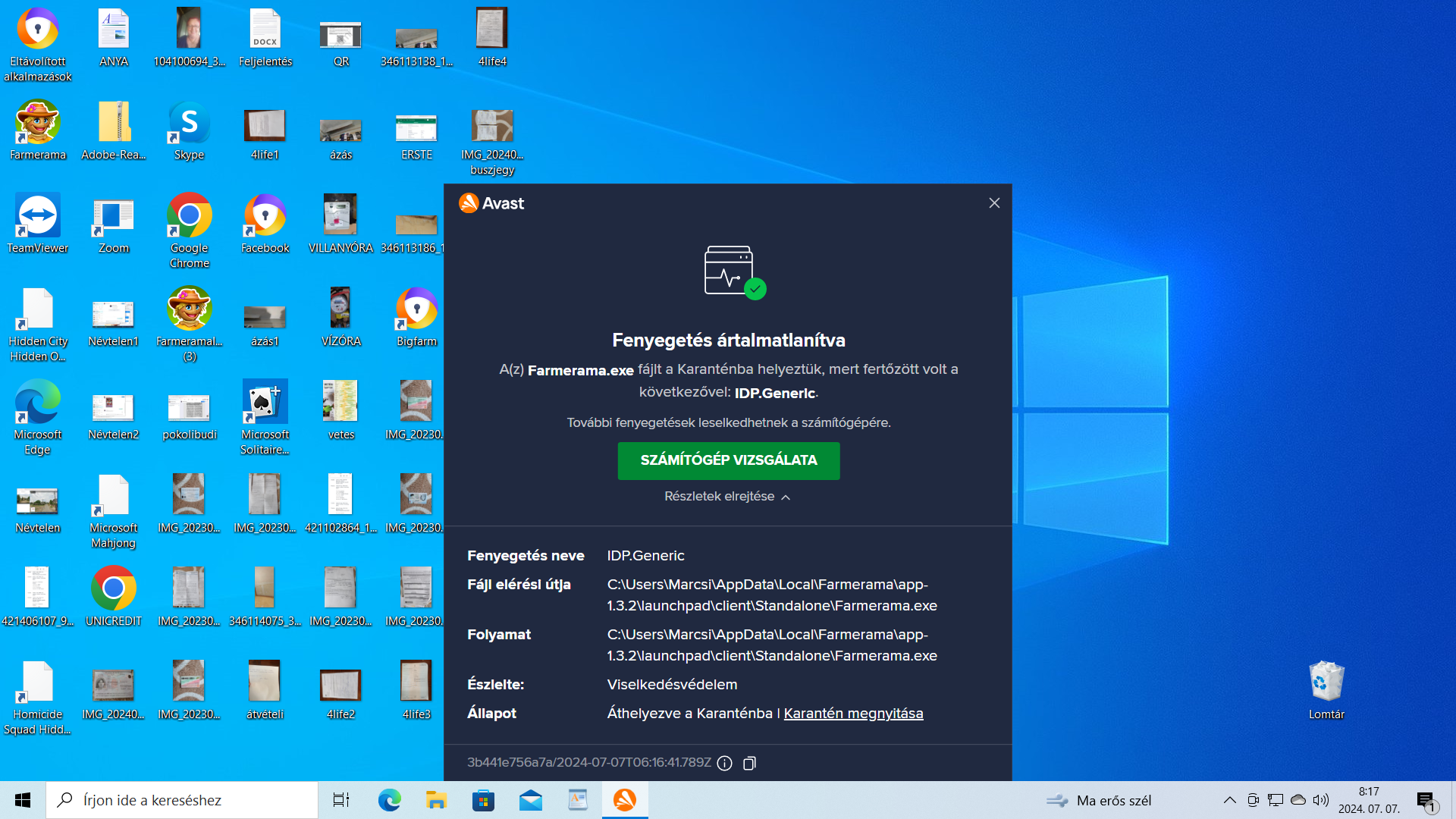Viewport: 1456px width, 819px height.
Task: Select the Microsoft Solitaire shortcut icon
Action: (x=265, y=418)
